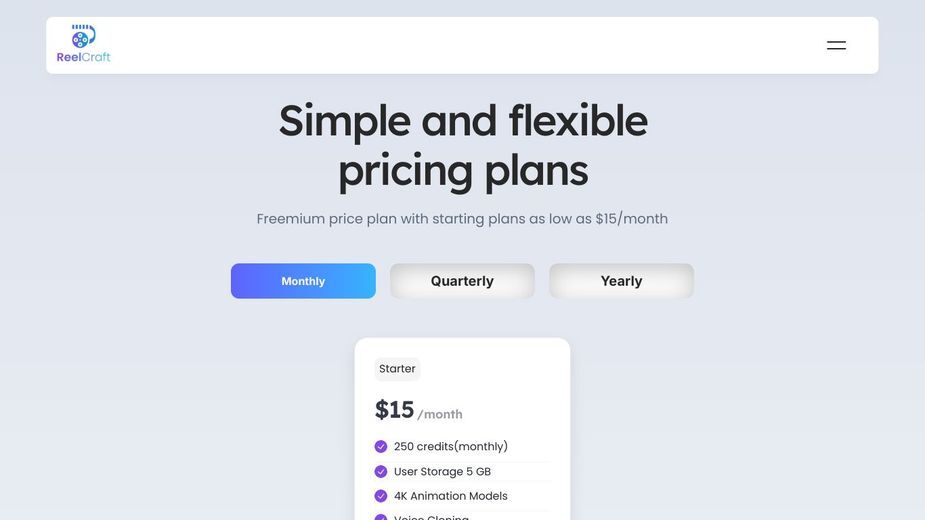Open the hamburger menu icon
Image resolution: width=925 pixels, height=520 pixels.
(836, 45)
